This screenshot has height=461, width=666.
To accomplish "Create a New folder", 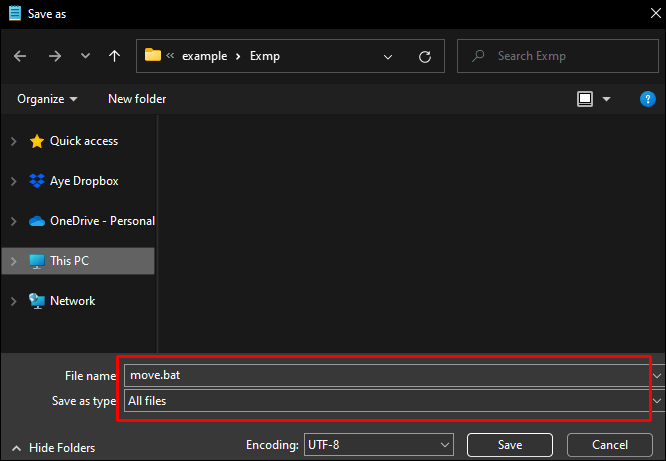I will [137, 99].
